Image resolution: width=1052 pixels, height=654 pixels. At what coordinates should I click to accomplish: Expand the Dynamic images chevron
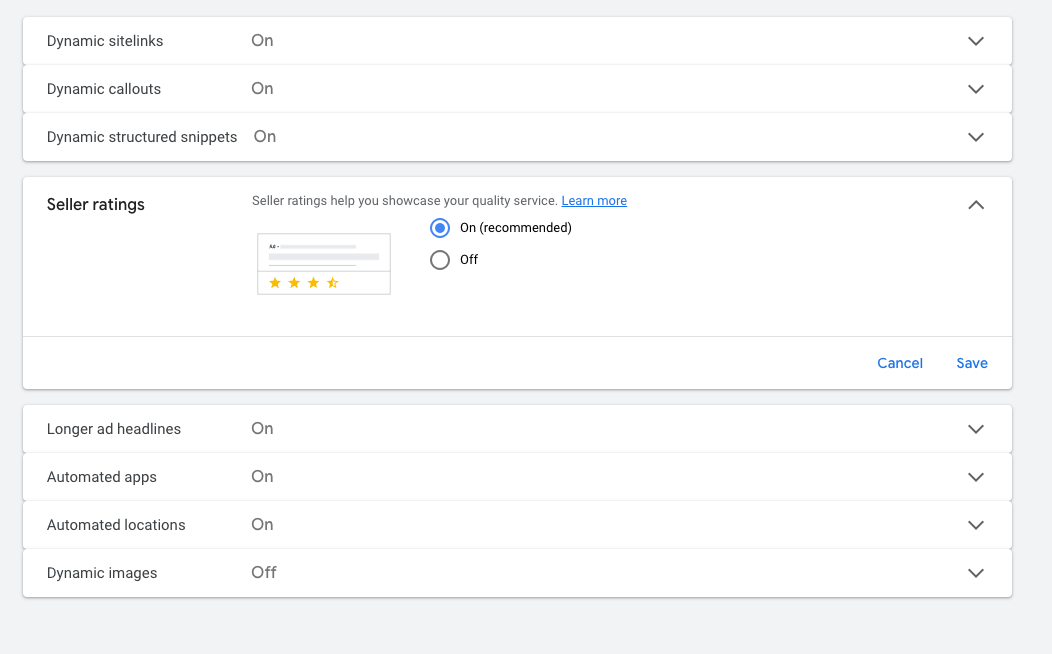tap(976, 573)
